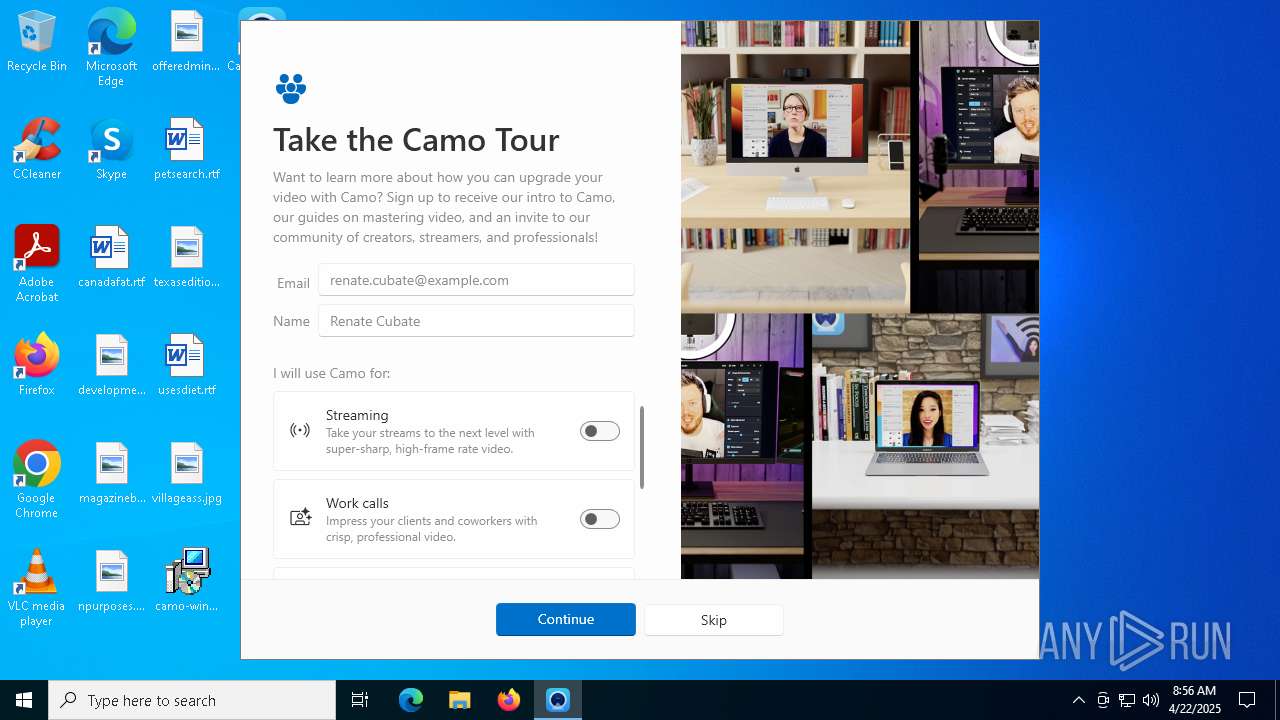Enable the Work calls toggle switch
1280x720 pixels.
[600, 519]
